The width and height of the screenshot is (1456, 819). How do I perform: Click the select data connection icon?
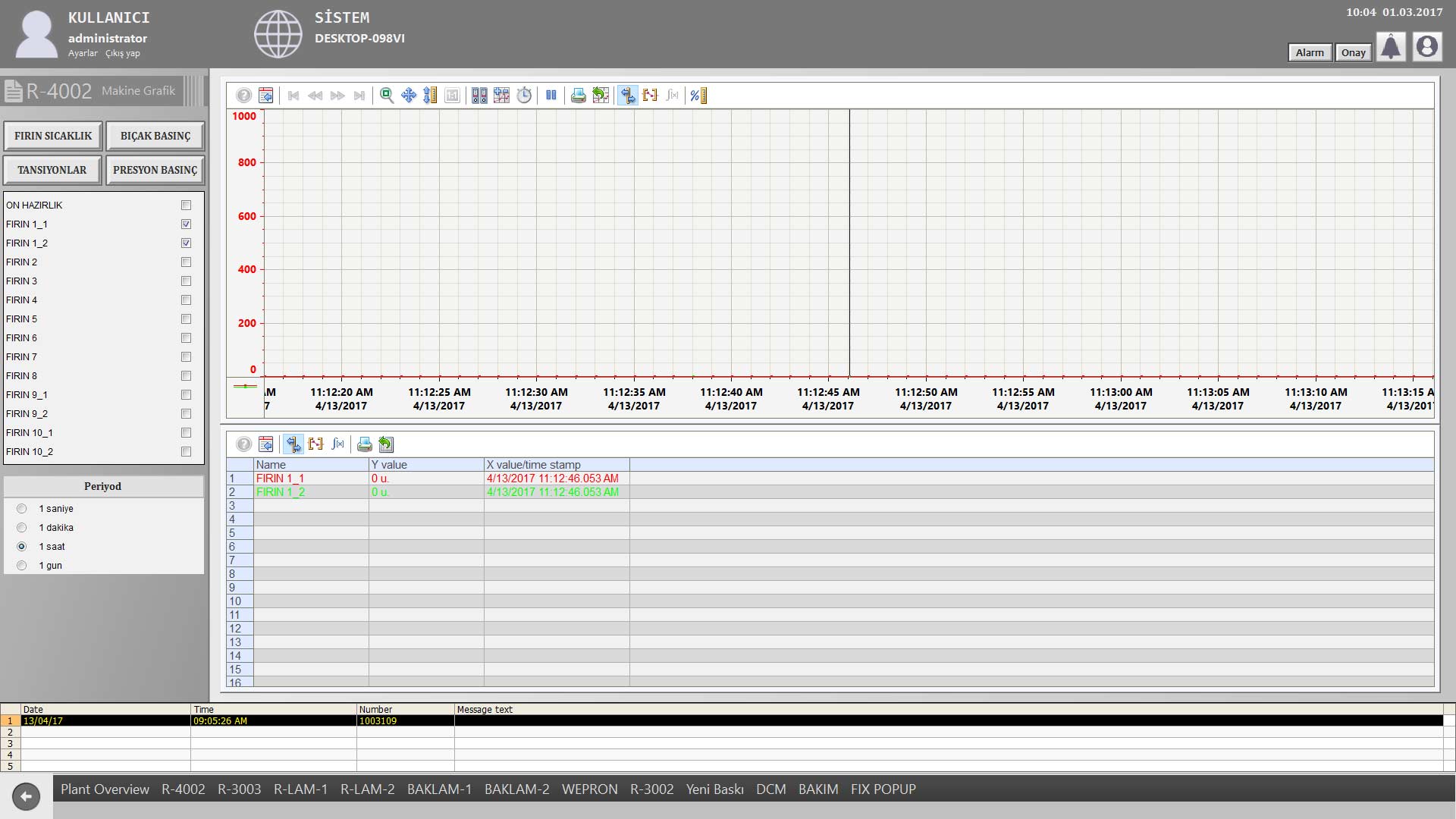pyautogui.click(x=479, y=96)
